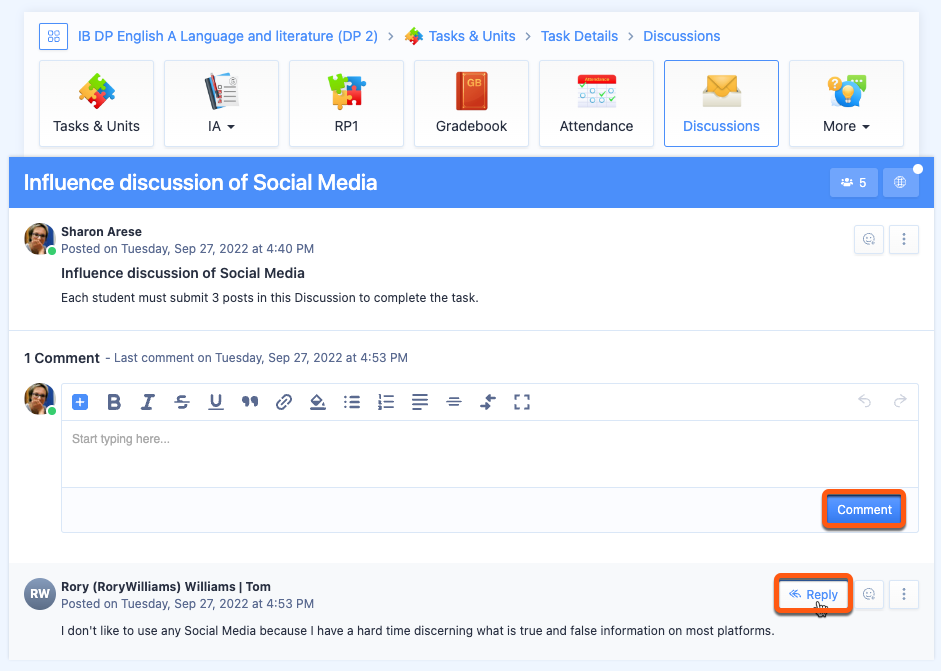Viewport: 941px width, 671px height.
Task: Submit with the Comment button
Action: (x=864, y=510)
